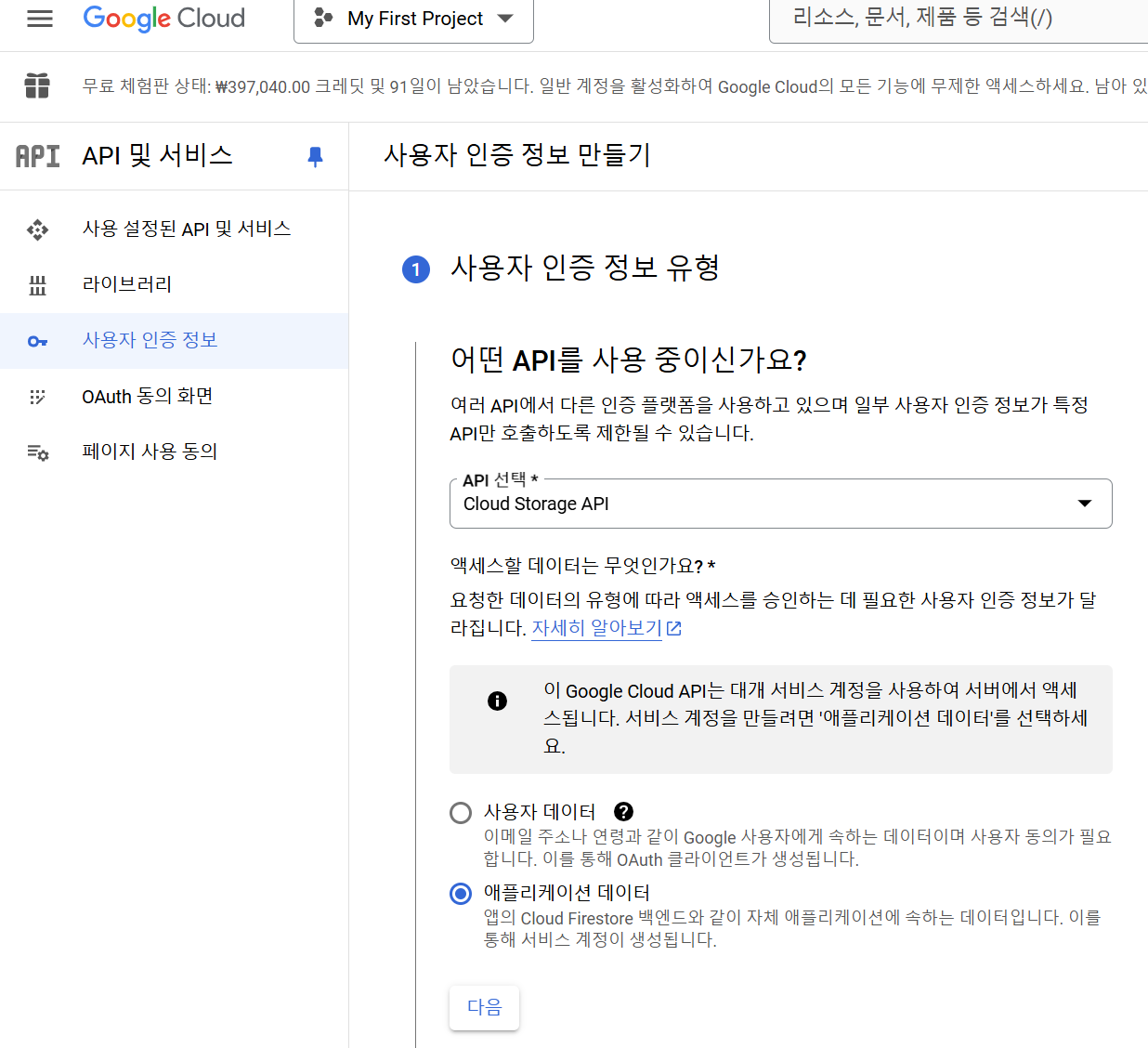The image size is (1148, 1048).
Task: Click the 사용자 인증 정보 유형 step heading
Action: click(x=585, y=269)
